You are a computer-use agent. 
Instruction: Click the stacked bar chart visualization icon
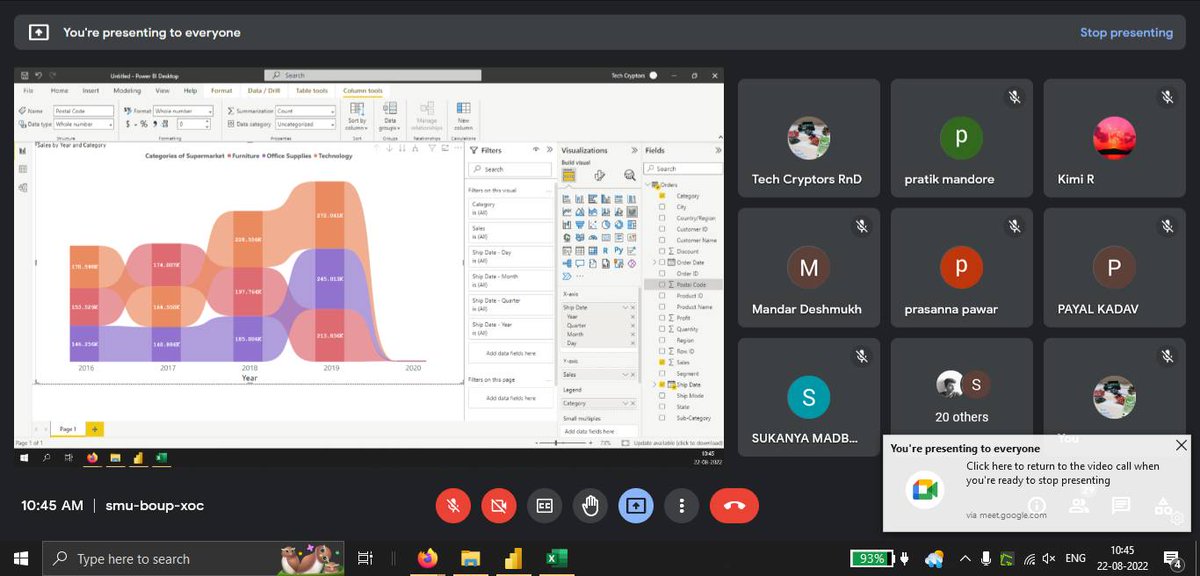567,199
